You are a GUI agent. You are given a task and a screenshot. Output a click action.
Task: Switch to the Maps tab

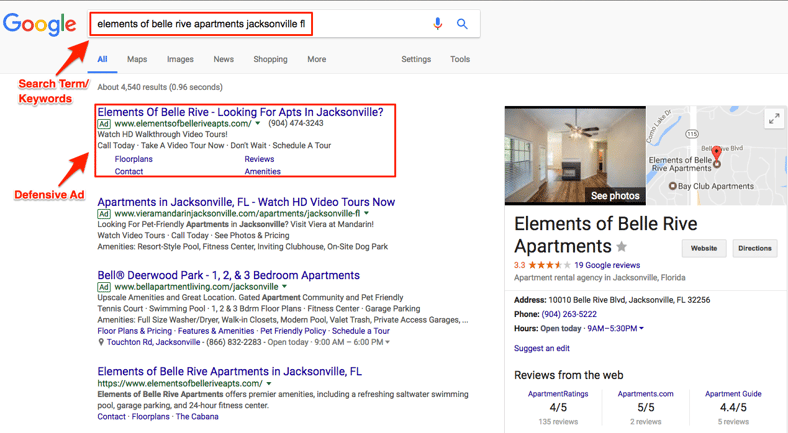point(137,59)
